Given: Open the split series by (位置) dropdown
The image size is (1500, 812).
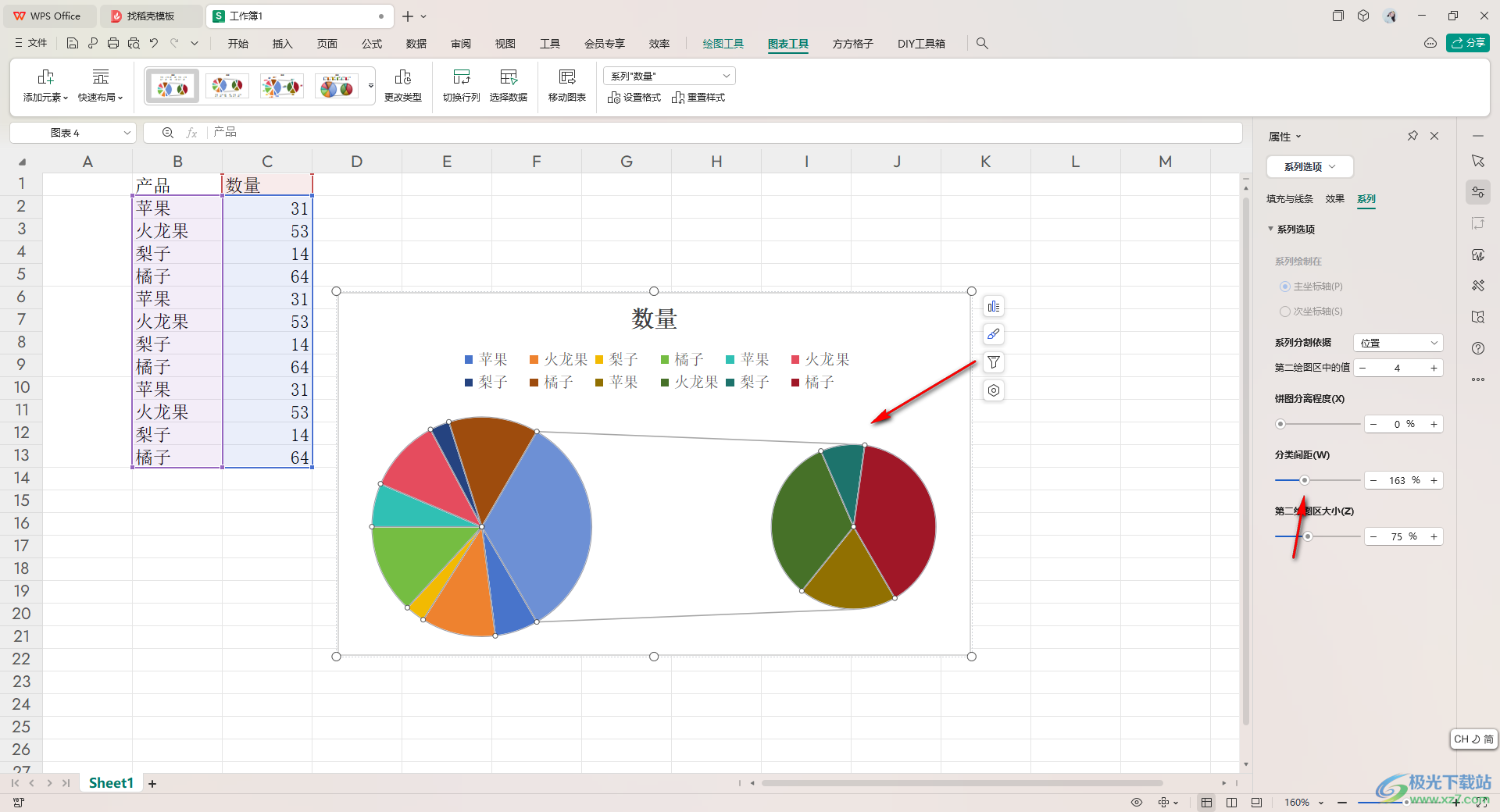Looking at the screenshot, I should click(x=1398, y=343).
